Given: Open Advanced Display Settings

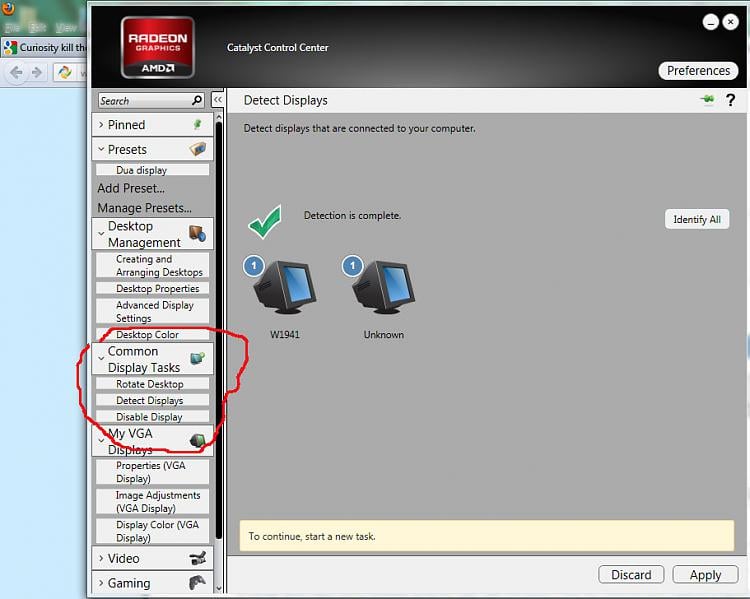Looking at the screenshot, I should [153, 311].
